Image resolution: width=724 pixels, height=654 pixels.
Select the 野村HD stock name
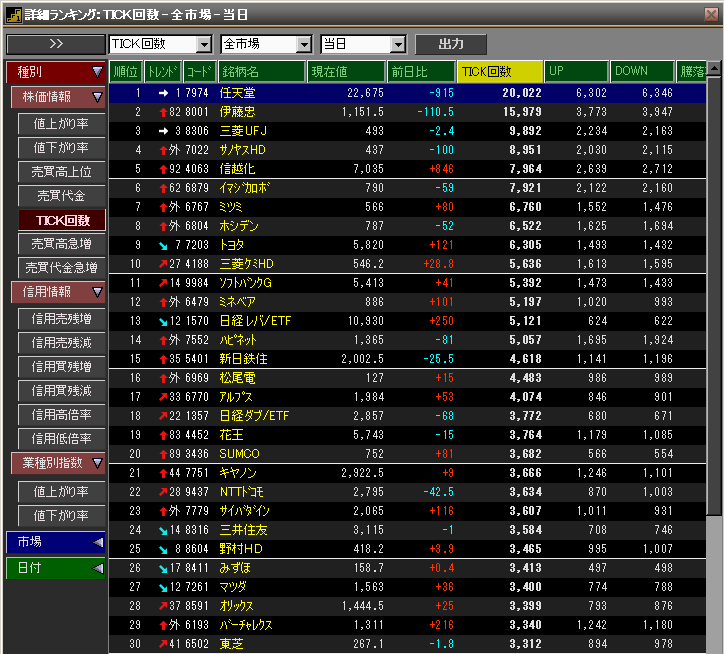pos(241,549)
